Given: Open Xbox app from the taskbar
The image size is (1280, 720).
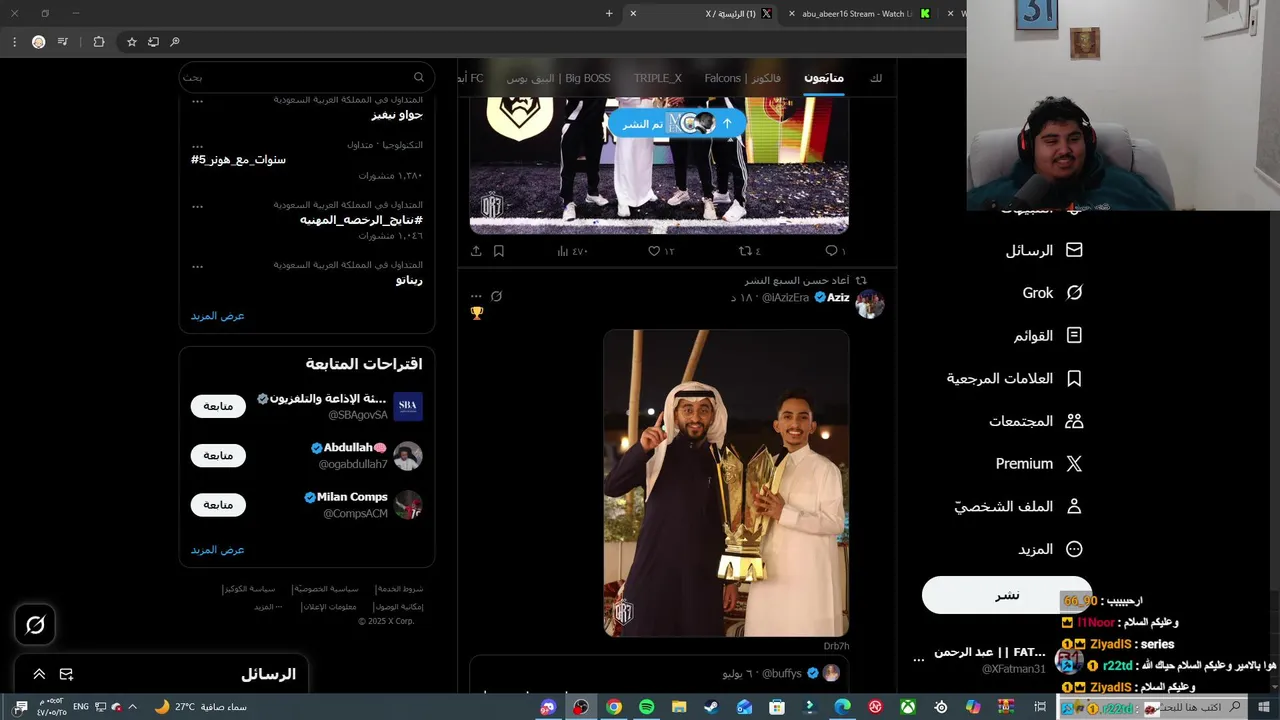Looking at the screenshot, I should tap(907, 707).
